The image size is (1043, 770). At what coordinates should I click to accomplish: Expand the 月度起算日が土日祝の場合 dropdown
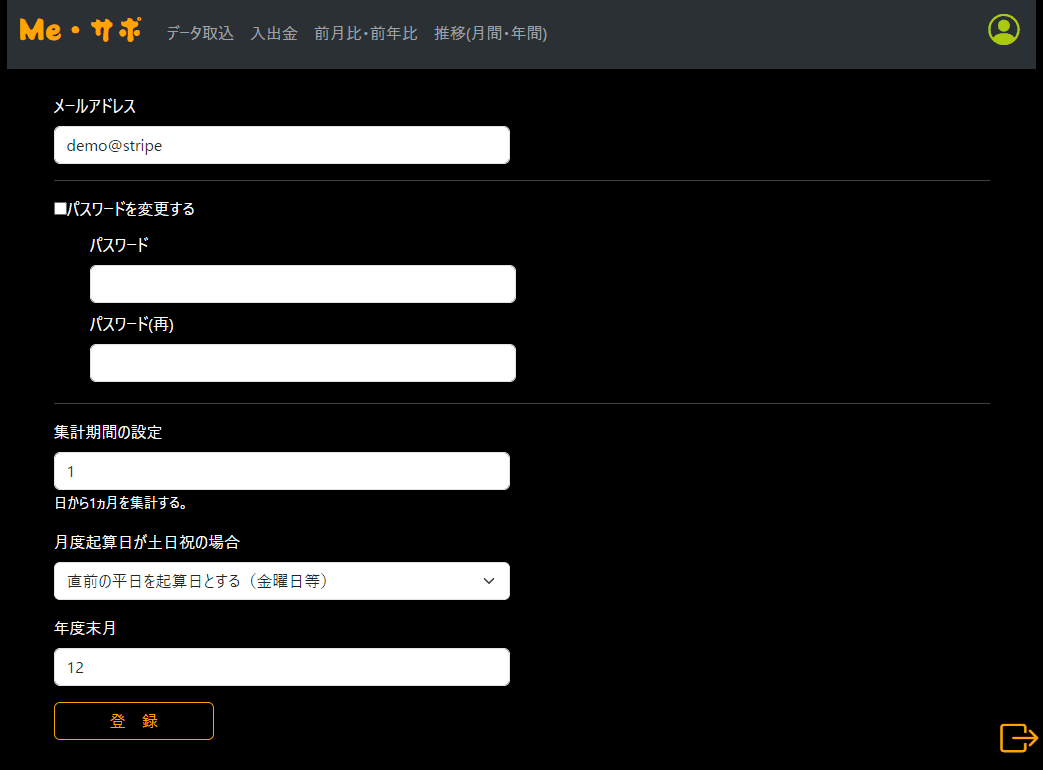281,581
